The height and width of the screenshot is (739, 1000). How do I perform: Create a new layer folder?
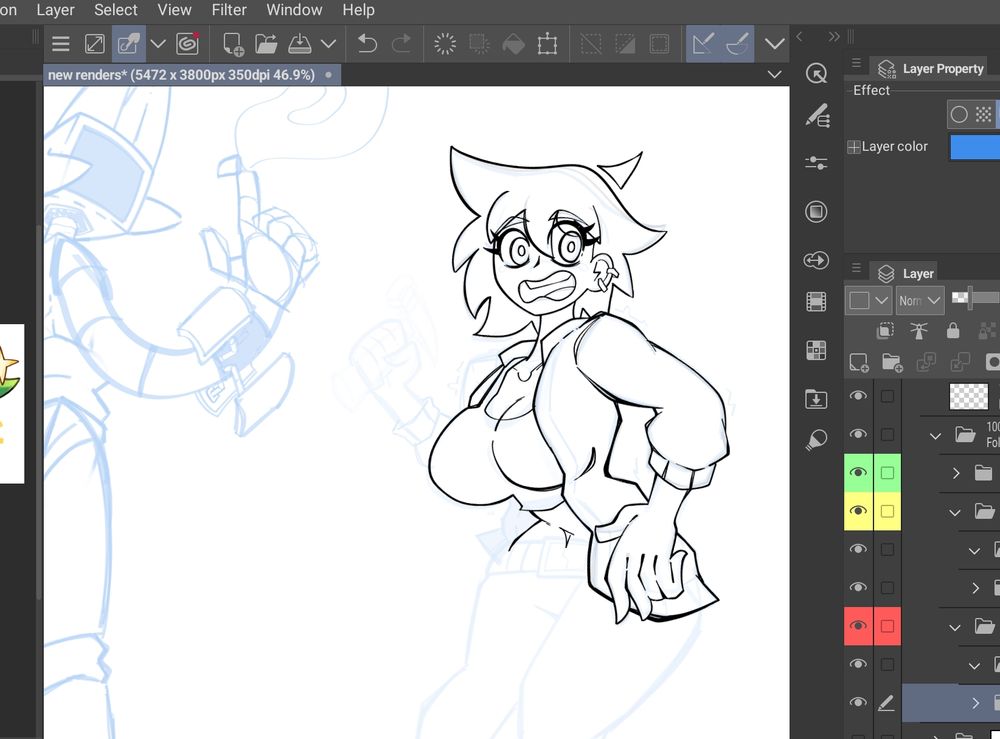[x=892, y=363]
